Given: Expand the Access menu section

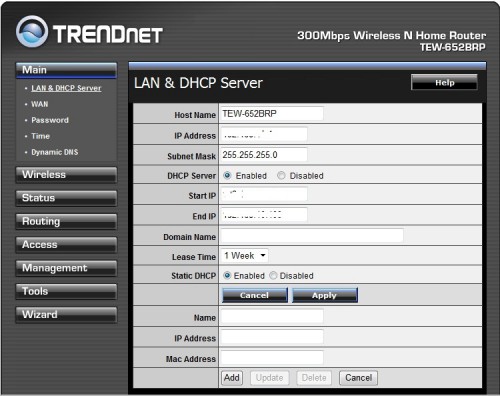Looking at the screenshot, I should [x=66, y=245].
